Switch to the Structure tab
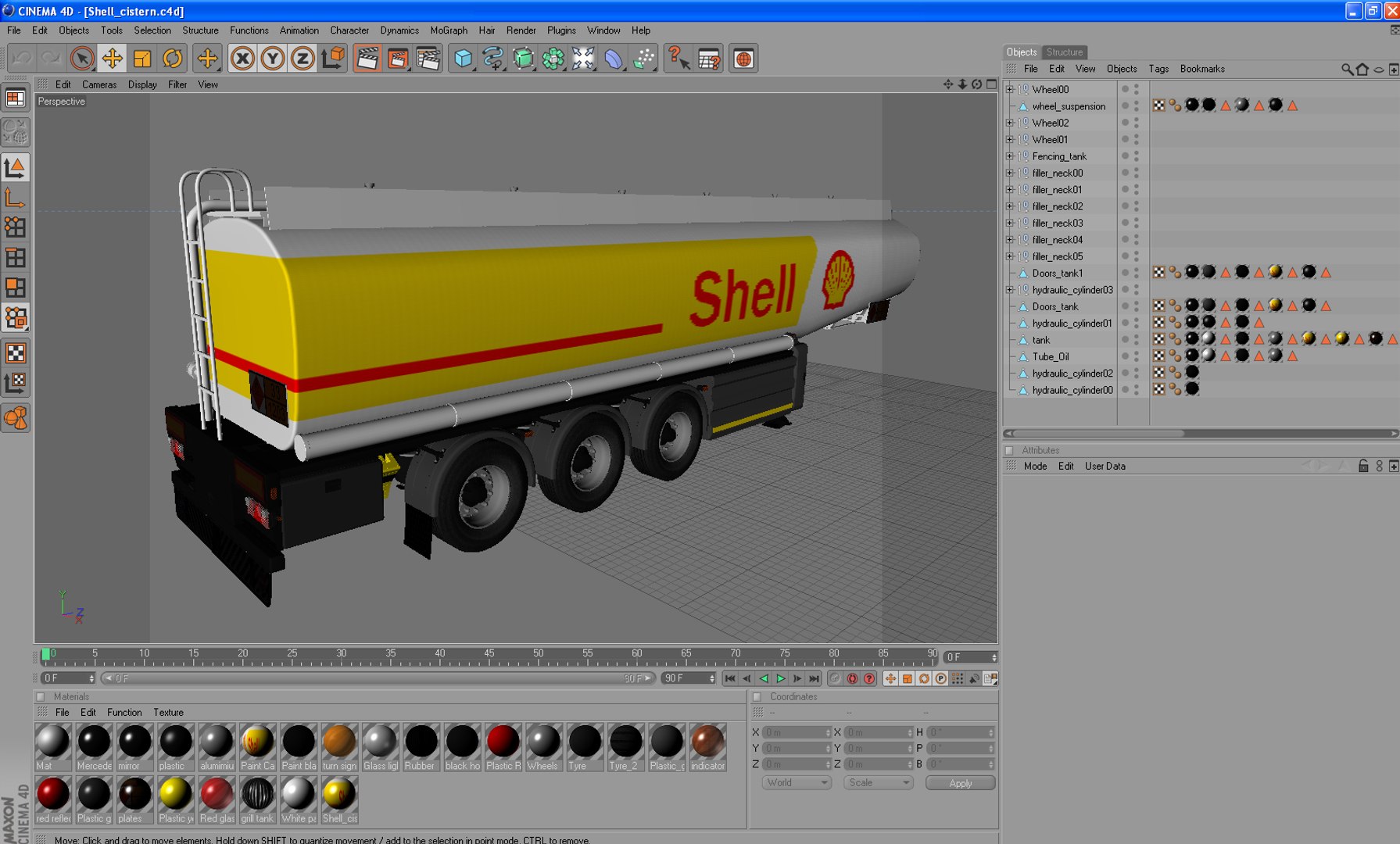This screenshot has height=844, width=1400. click(x=1065, y=52)
